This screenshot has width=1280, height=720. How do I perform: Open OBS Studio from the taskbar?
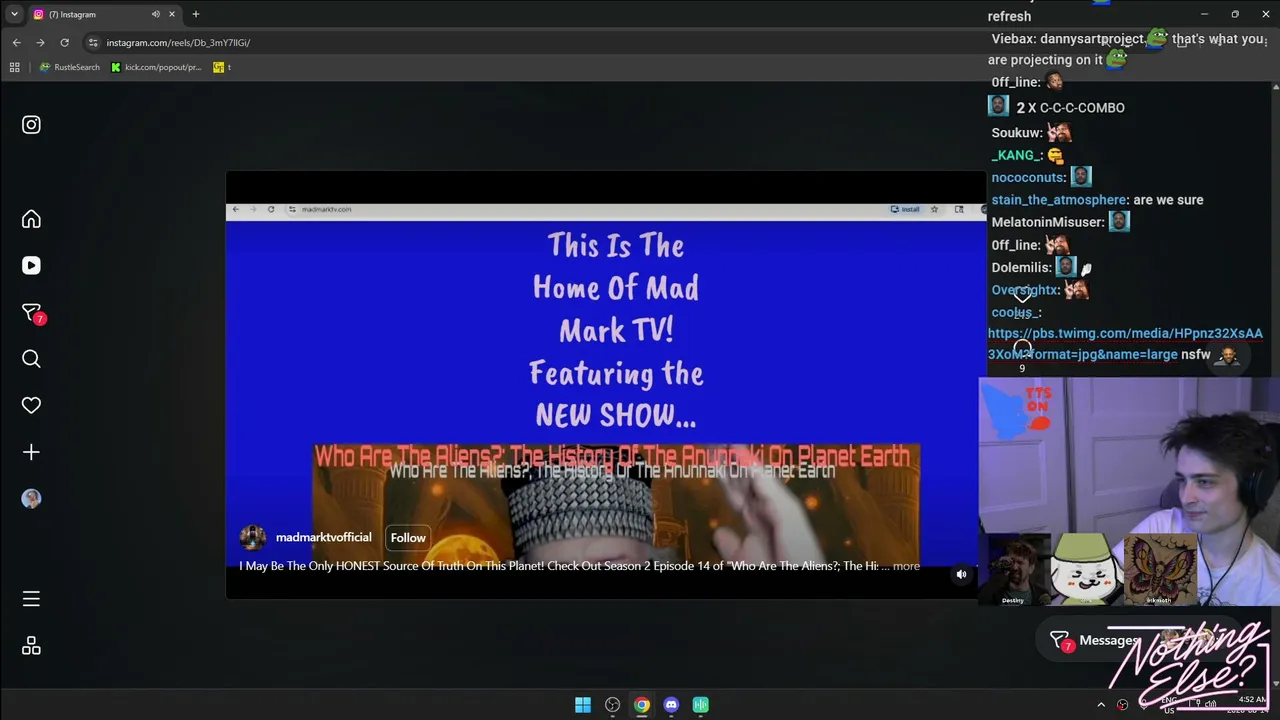tap(612, 705)
